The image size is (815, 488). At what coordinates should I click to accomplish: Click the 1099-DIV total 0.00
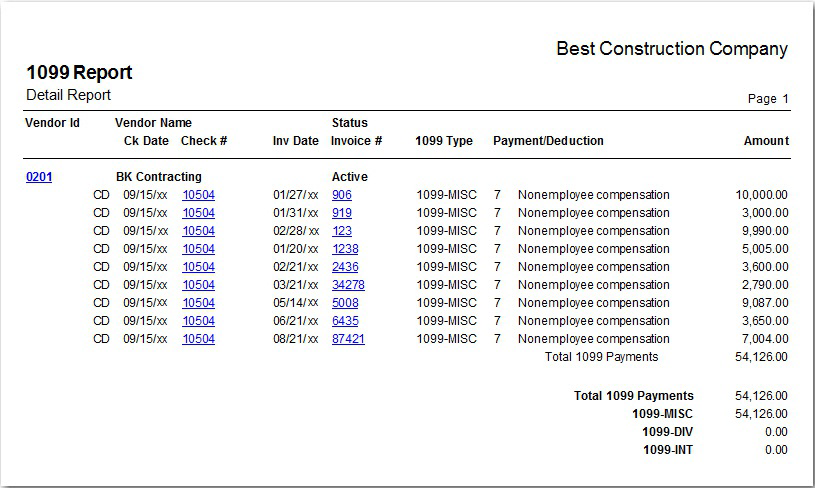[x=776, y=432]
